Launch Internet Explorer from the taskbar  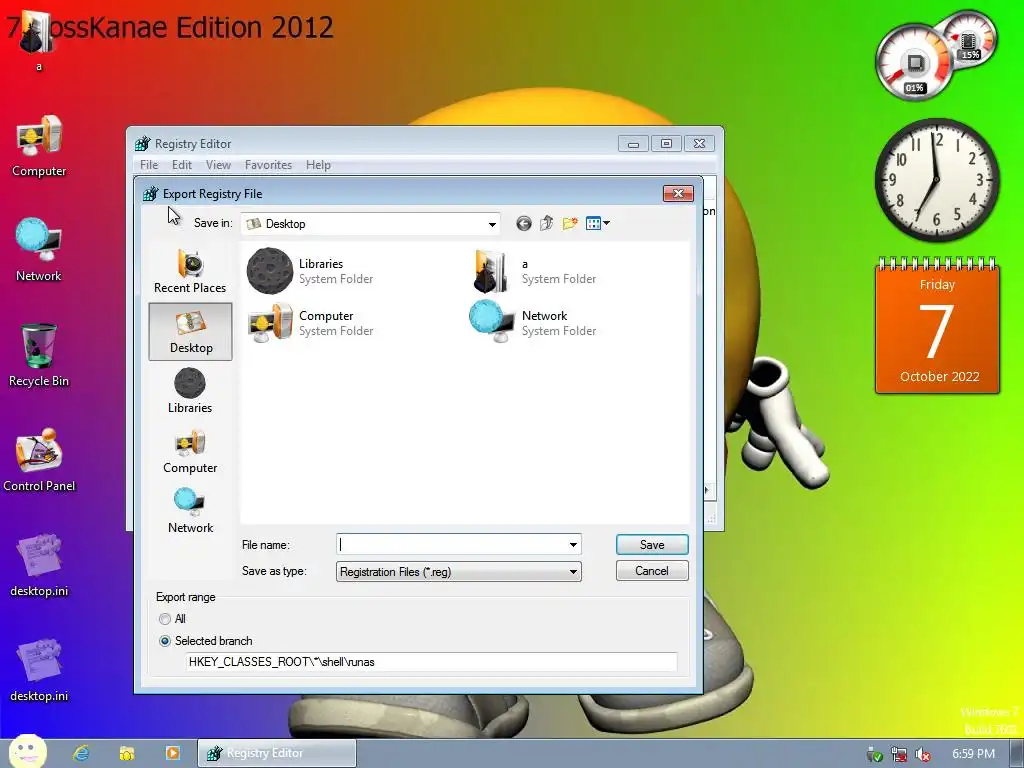[81, 753]
